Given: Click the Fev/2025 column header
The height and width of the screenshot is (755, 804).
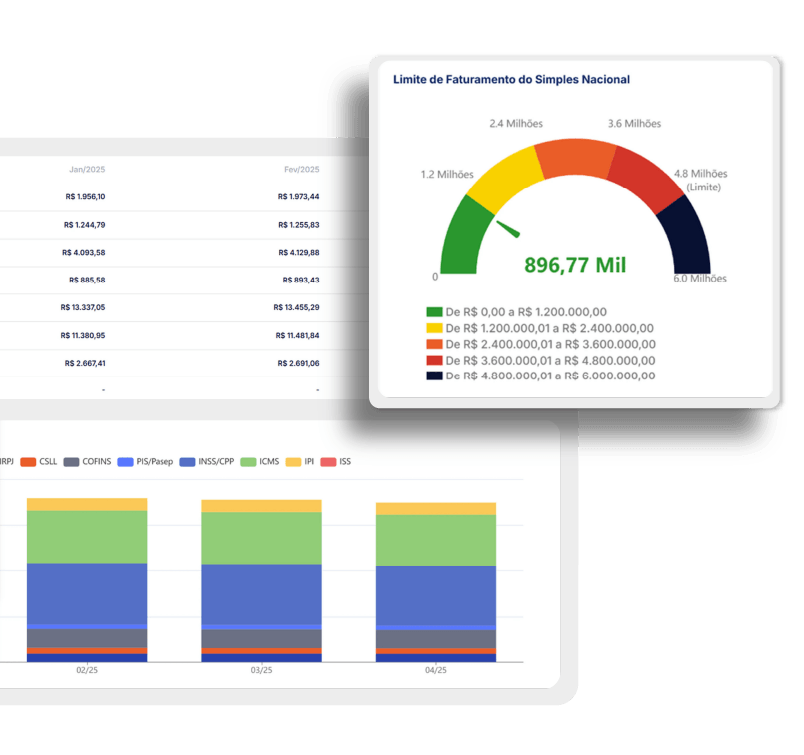Looking at the screenshot, I should (301, 170).
